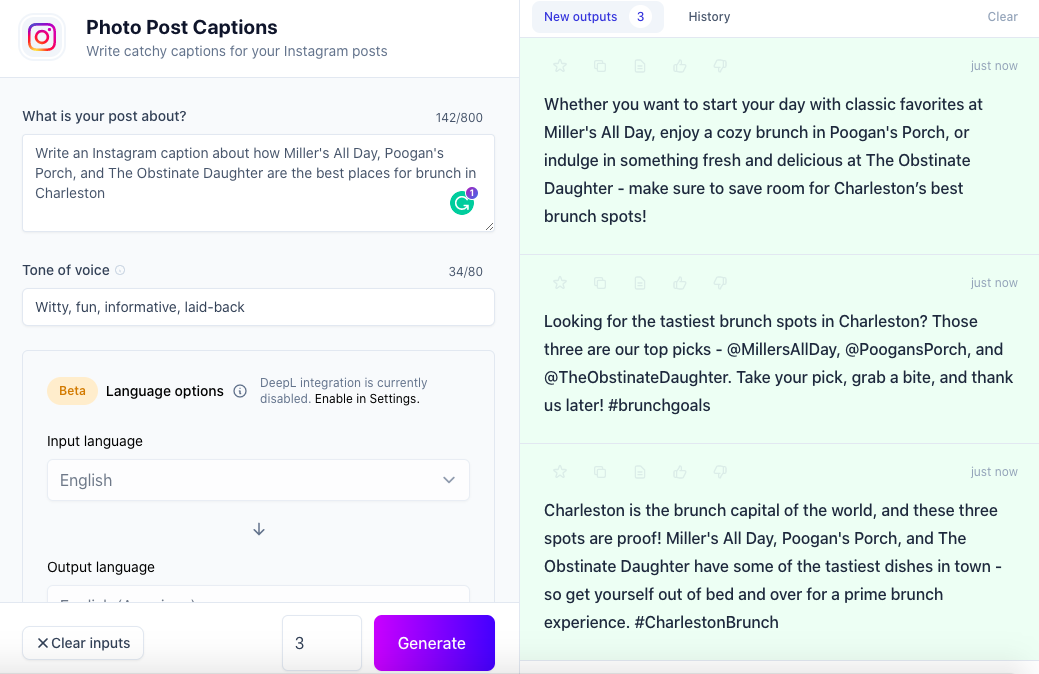1039x674 pixels.
Task: Clear all generated outputs
Action: pos(1002,17)
